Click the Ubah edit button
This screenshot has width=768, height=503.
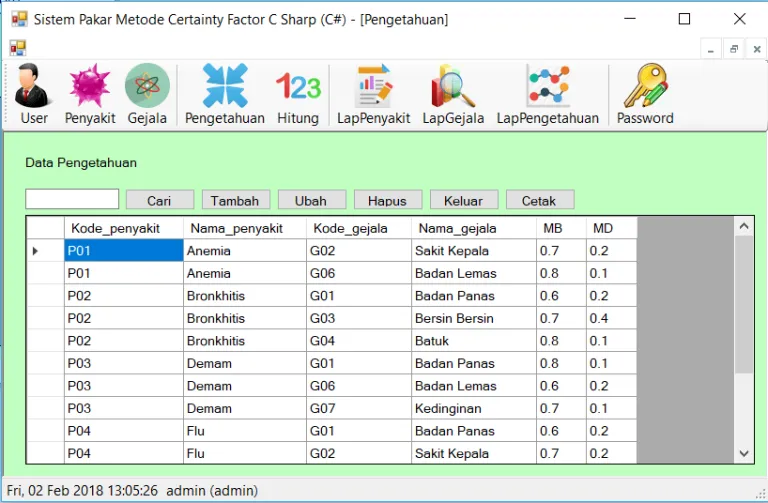coord(312,200)
